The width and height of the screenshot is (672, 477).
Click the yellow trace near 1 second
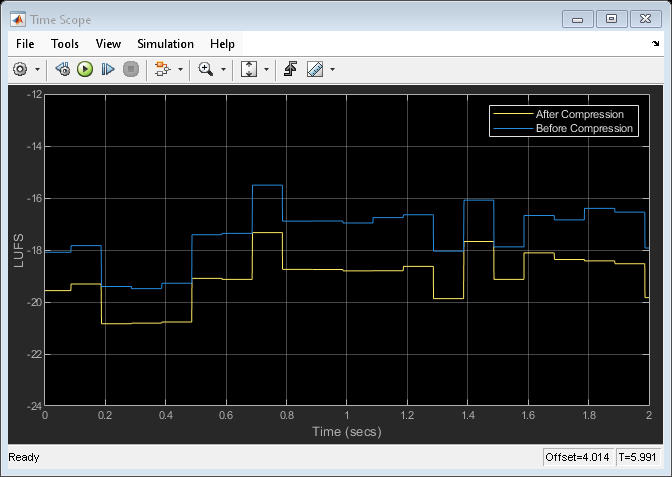[x=347, y=270]
